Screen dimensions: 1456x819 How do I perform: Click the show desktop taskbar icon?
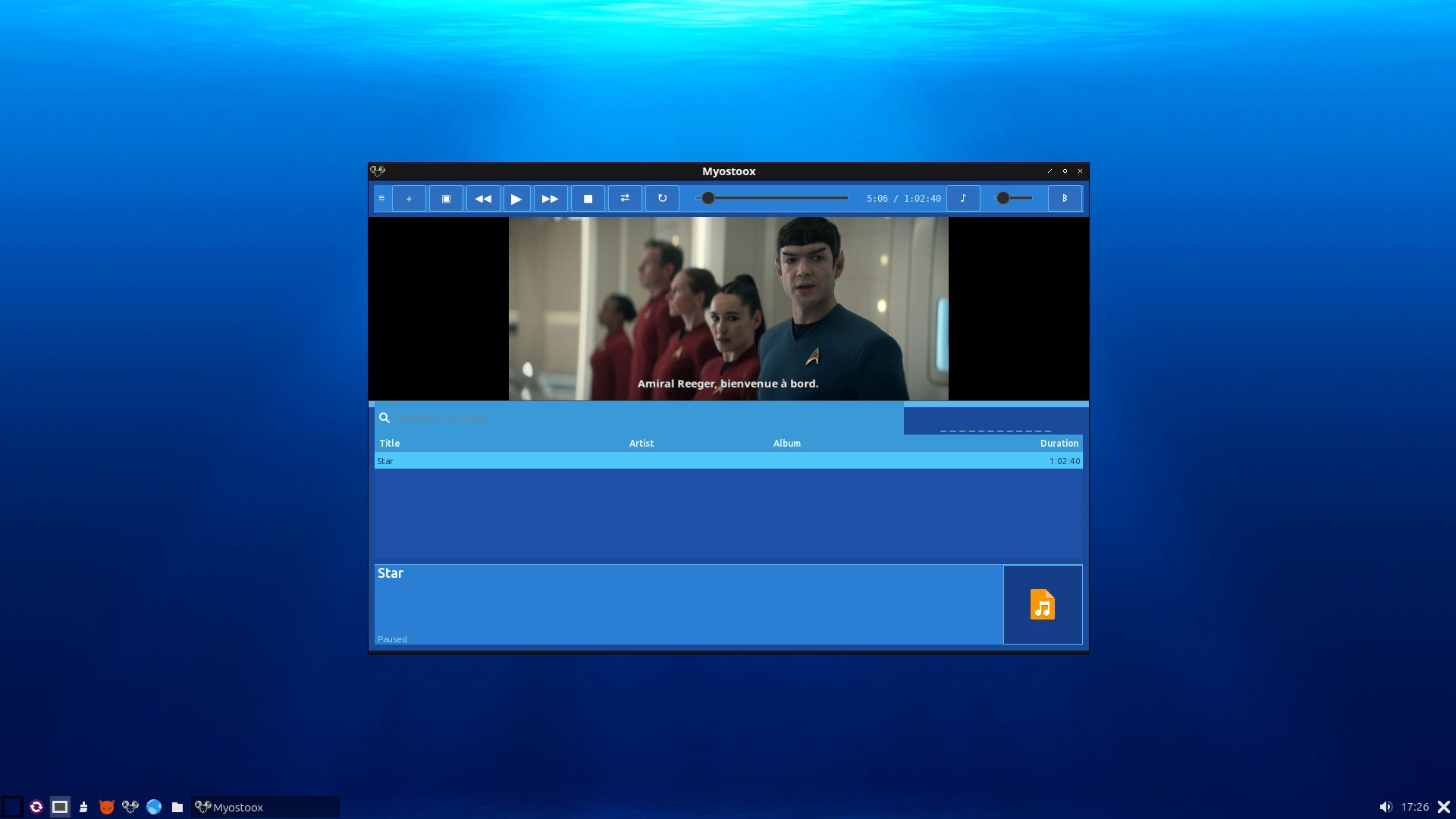(x=60, y=807)
